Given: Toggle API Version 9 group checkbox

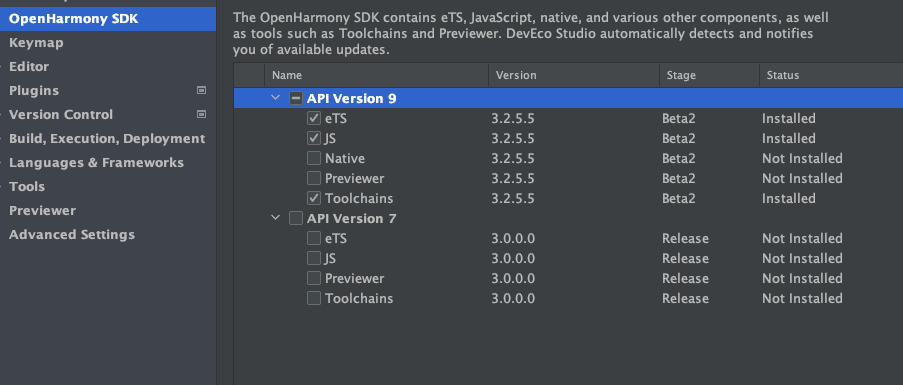Looking at the screenshot, I should point(295,98).
